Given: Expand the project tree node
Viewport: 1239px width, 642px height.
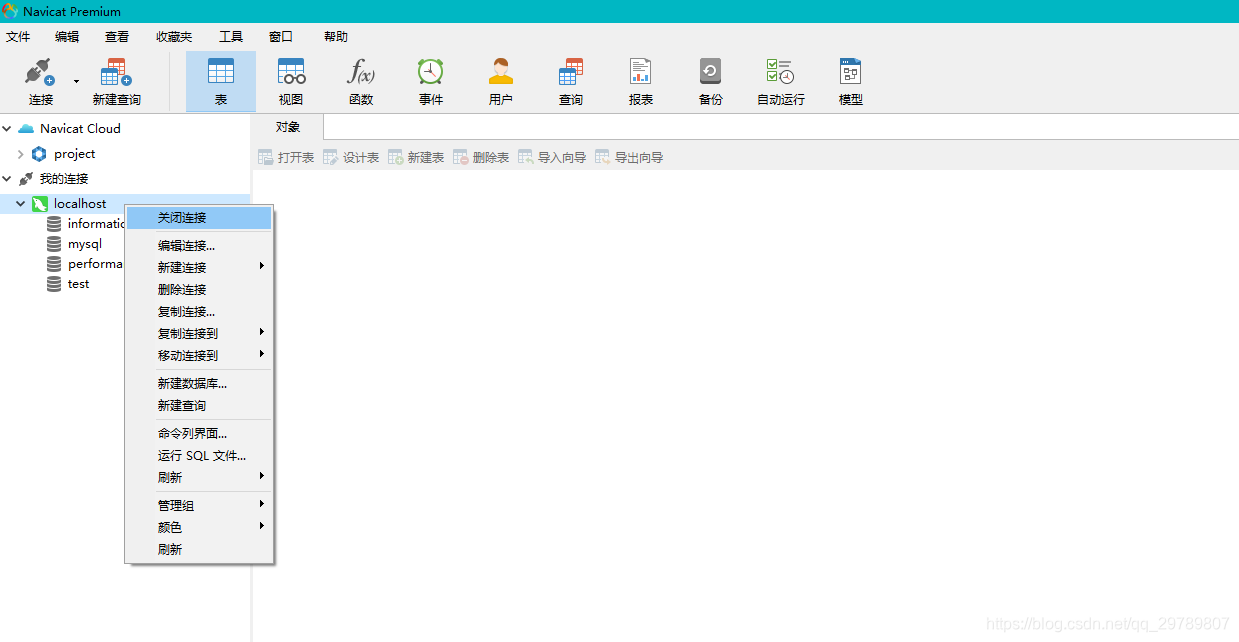Looking at the screenshot, I should point(21,154).
